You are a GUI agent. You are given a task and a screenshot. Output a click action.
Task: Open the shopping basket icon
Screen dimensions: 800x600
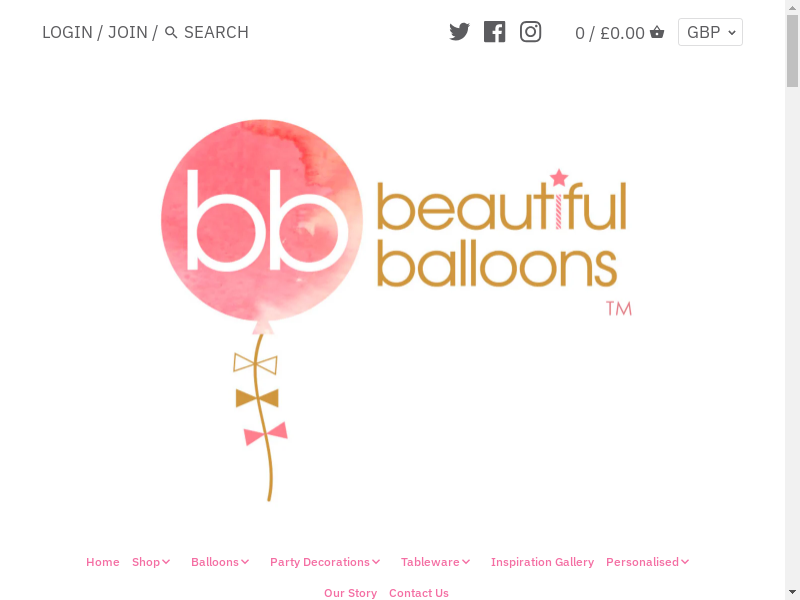tap(657, 32)
